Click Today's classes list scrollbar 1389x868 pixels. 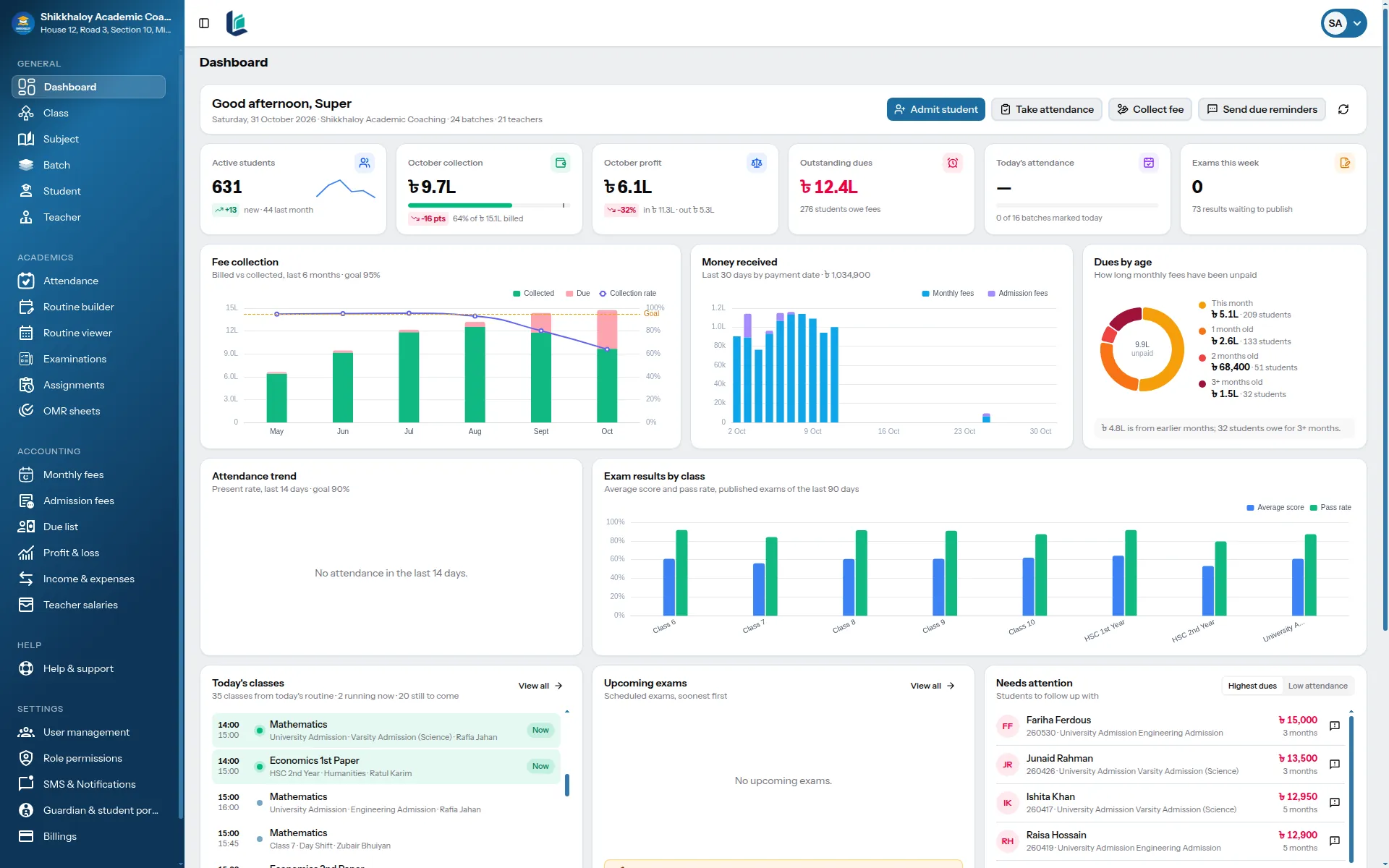coord(567,785)
